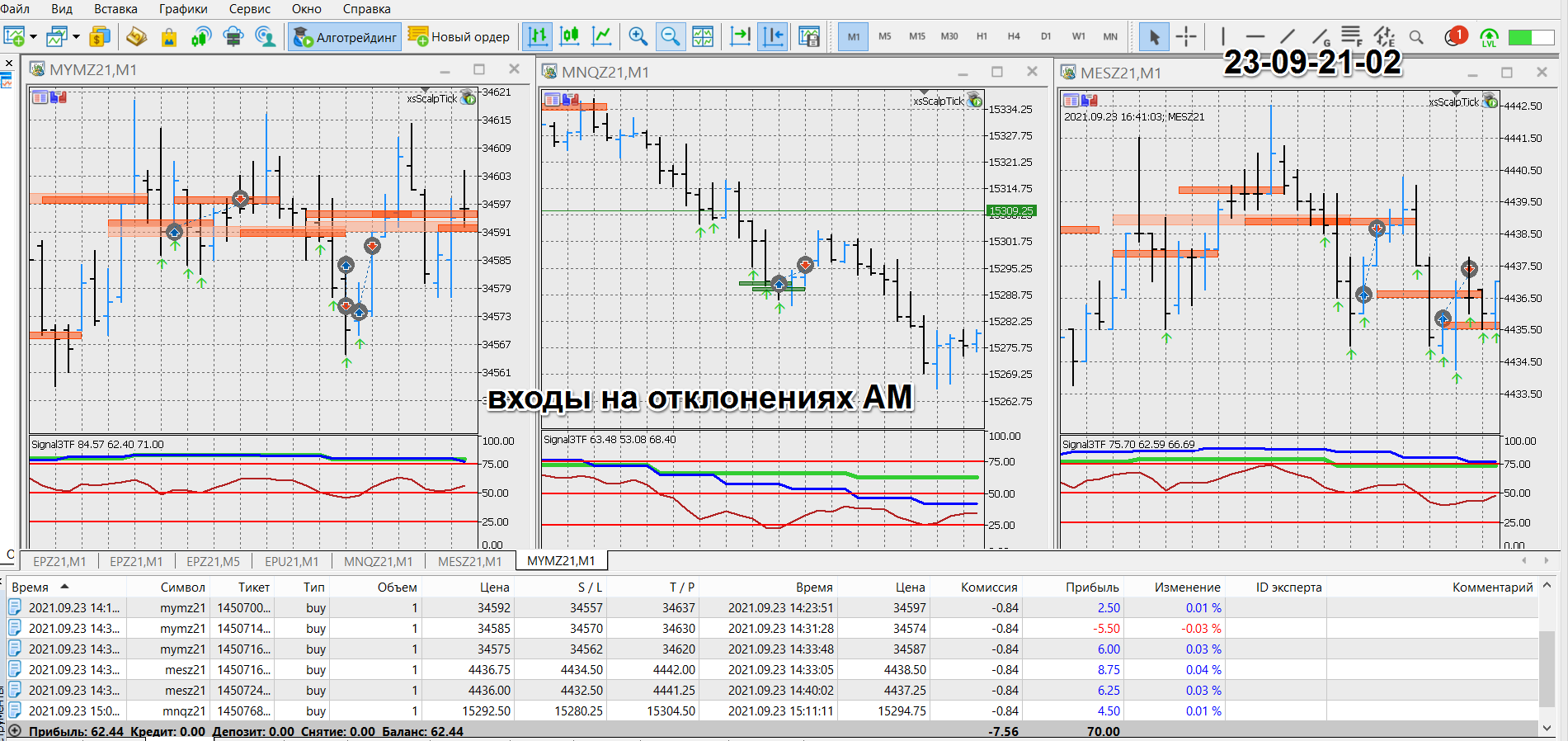
Task: Select the D1 timeframe
Action: coord(1046,36)
